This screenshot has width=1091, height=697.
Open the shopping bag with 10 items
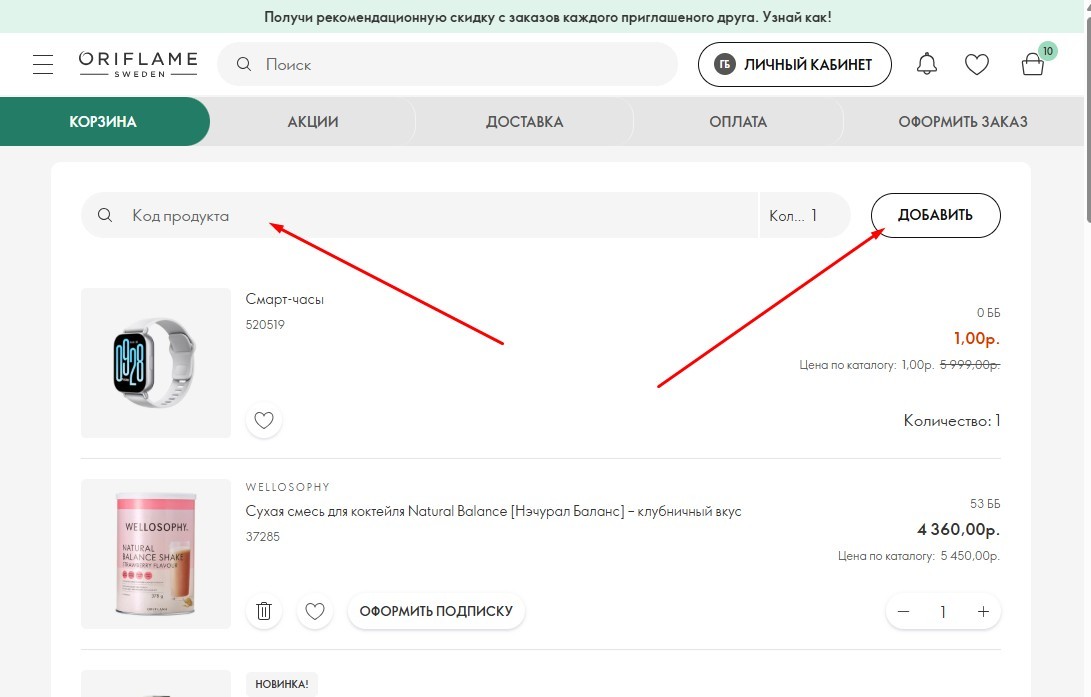pos(1033,65)
